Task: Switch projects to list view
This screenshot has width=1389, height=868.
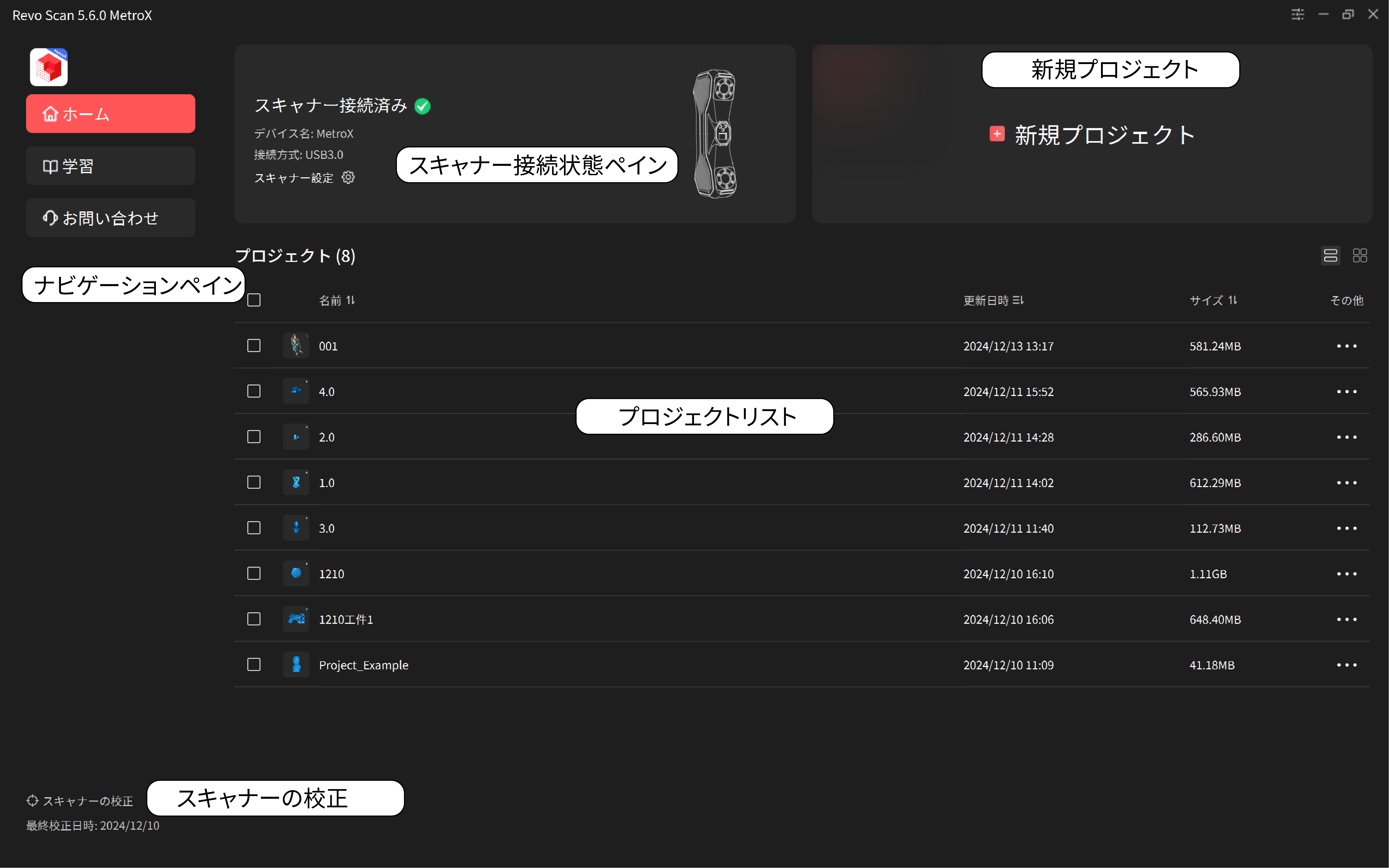Action: click(1330, 255)
